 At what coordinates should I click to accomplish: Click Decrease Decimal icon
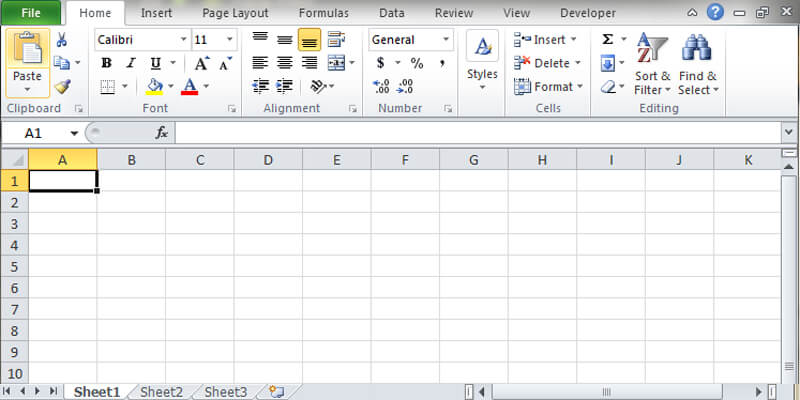pos(405,86)
